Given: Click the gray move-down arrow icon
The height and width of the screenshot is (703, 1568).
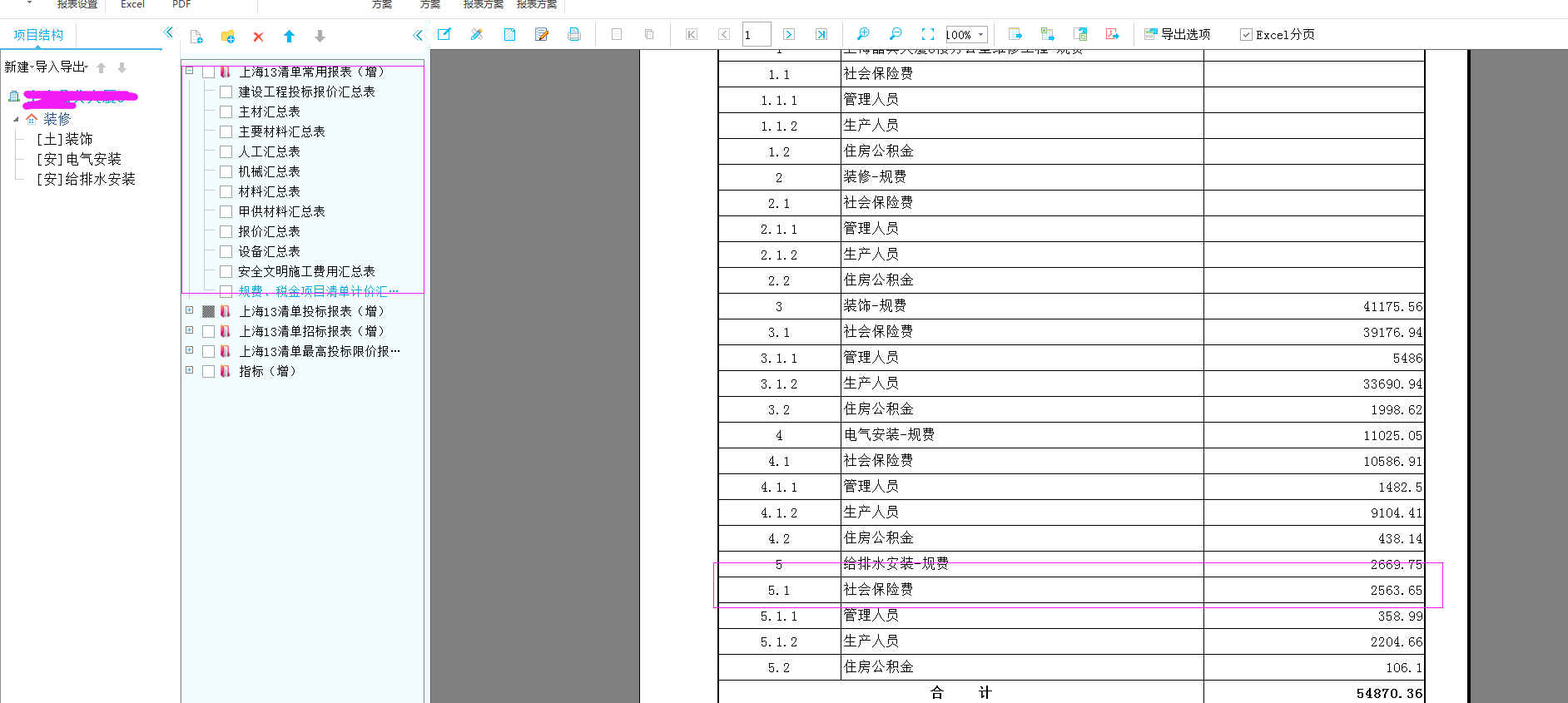Looking at the screenshot, I should point(320,37).
